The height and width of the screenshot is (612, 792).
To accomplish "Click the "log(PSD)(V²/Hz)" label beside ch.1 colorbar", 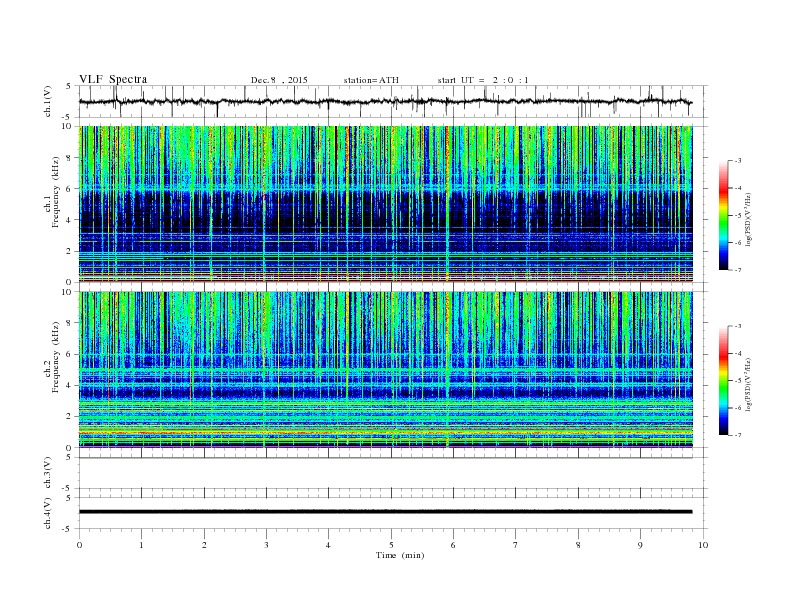I will point(749,219).
